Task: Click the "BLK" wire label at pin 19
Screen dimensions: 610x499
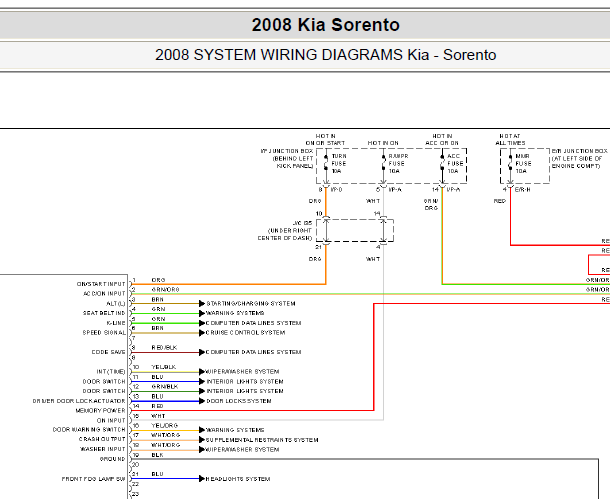Action: (x=158, y=455)
